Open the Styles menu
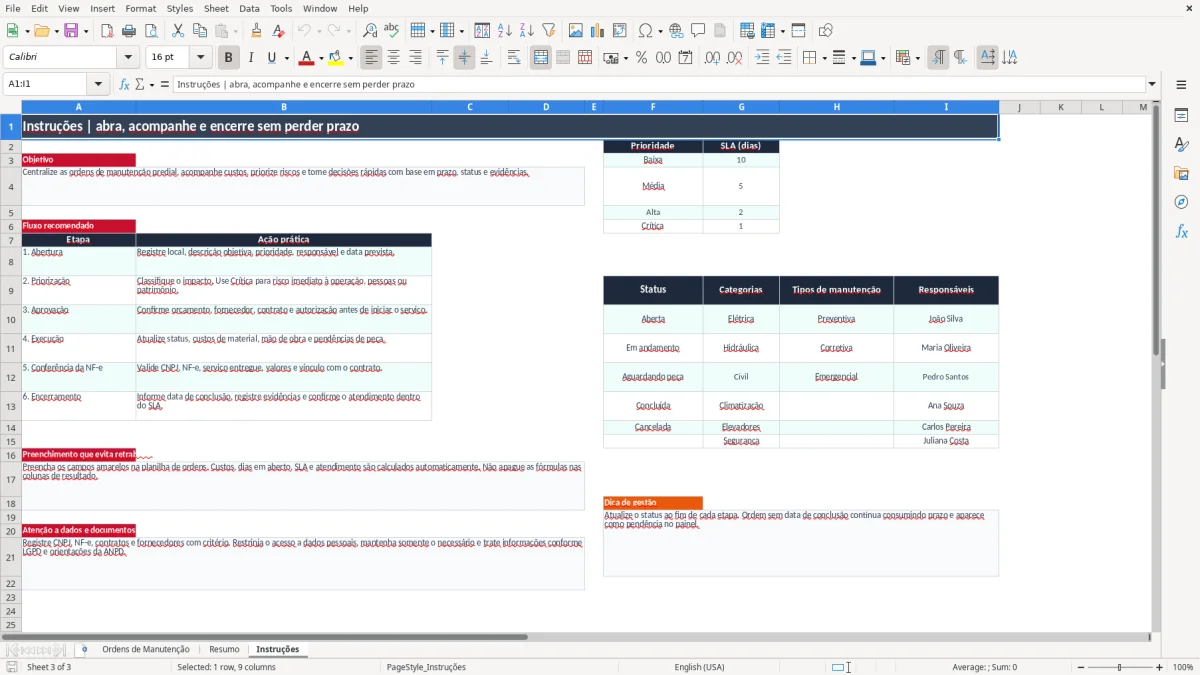 (x=180, y=8)
